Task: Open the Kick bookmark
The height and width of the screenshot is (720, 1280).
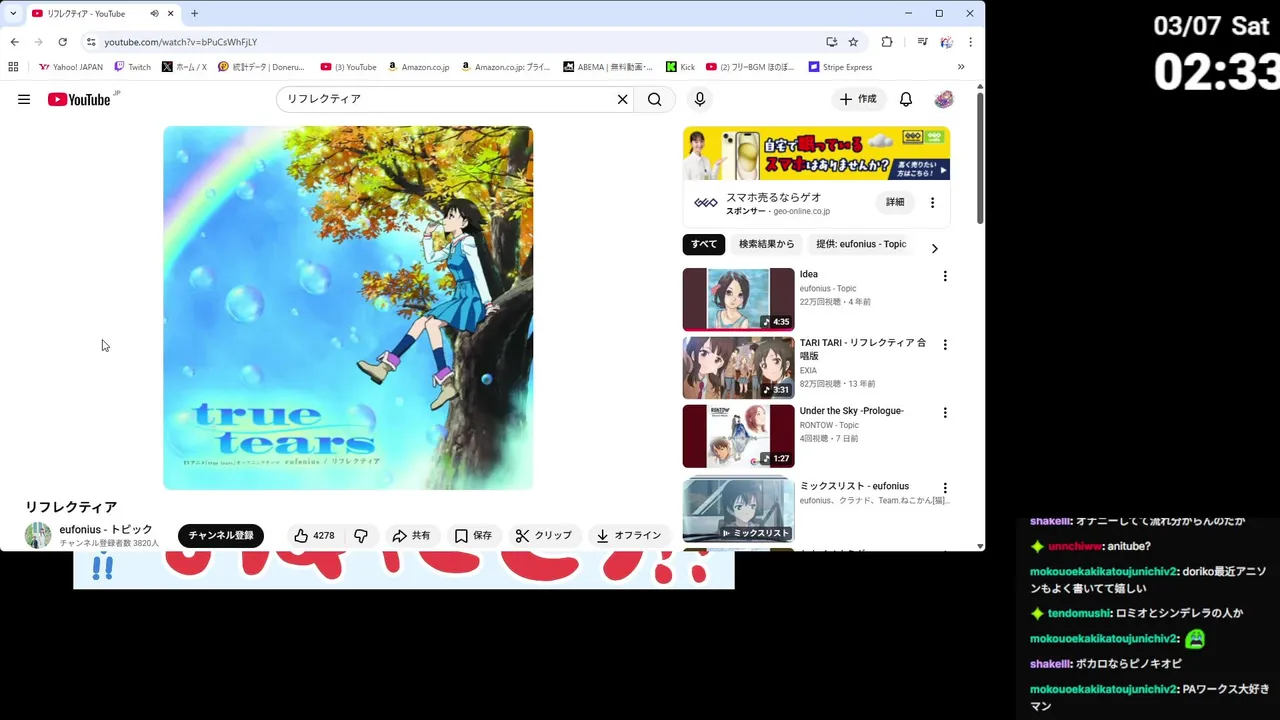Action: tap(680, 67)
